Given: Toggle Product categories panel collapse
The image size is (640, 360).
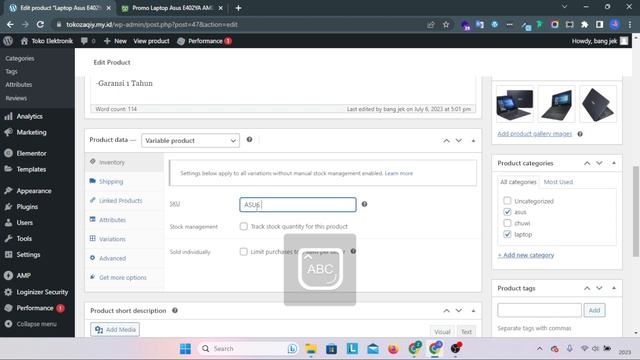Looking at the screenshot, I should click(x=614, y=163).
